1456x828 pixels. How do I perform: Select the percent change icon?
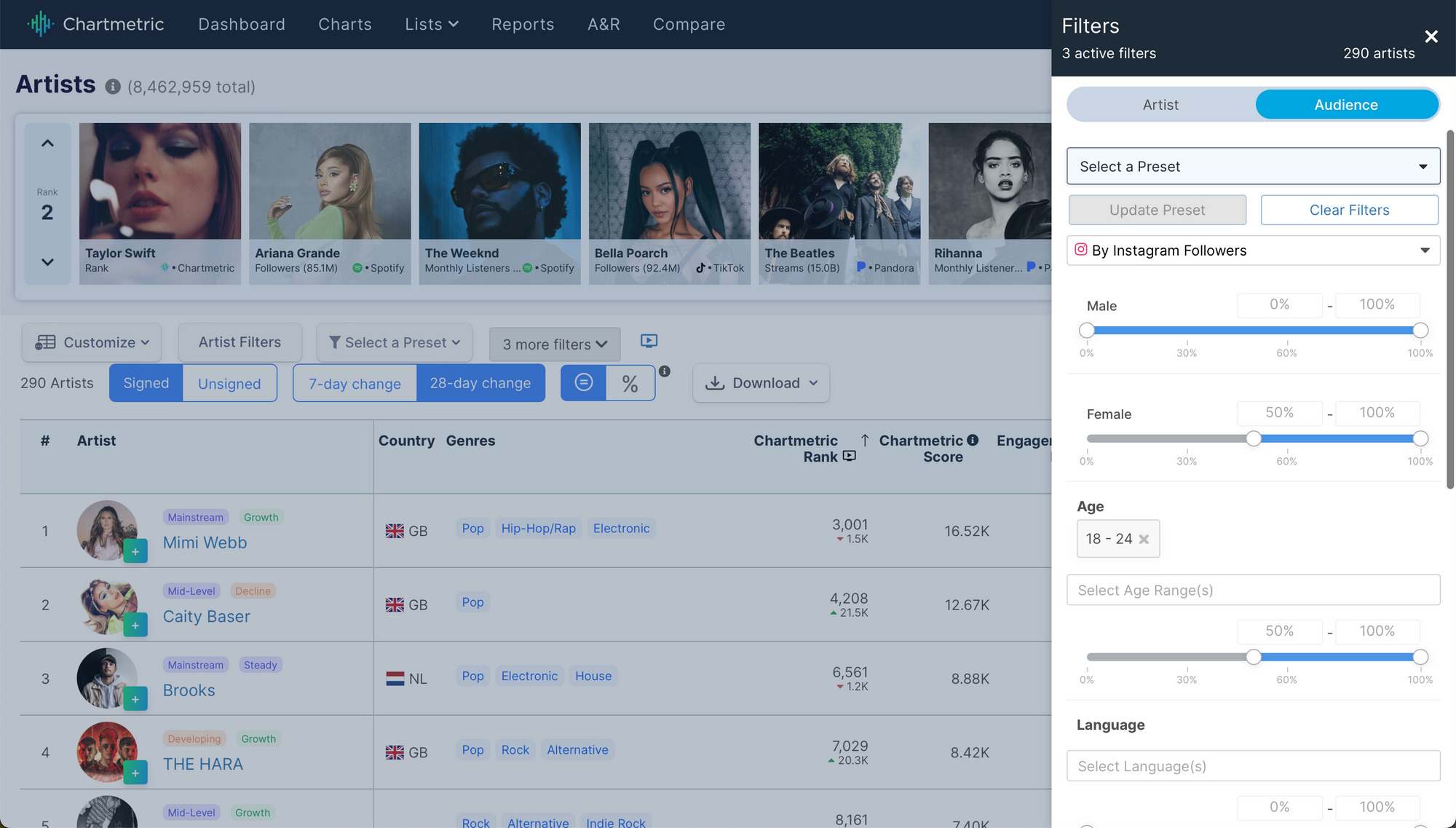[x=630, y=384]
